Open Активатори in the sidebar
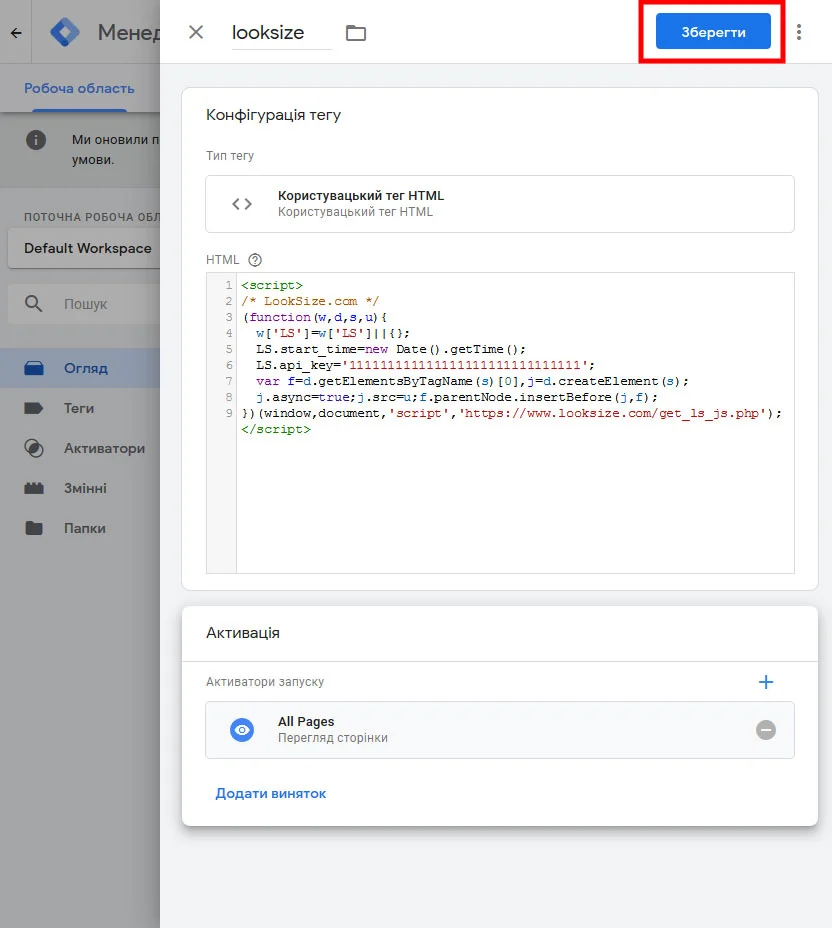This screenshot has height=928, width=832. coord(80,448)
